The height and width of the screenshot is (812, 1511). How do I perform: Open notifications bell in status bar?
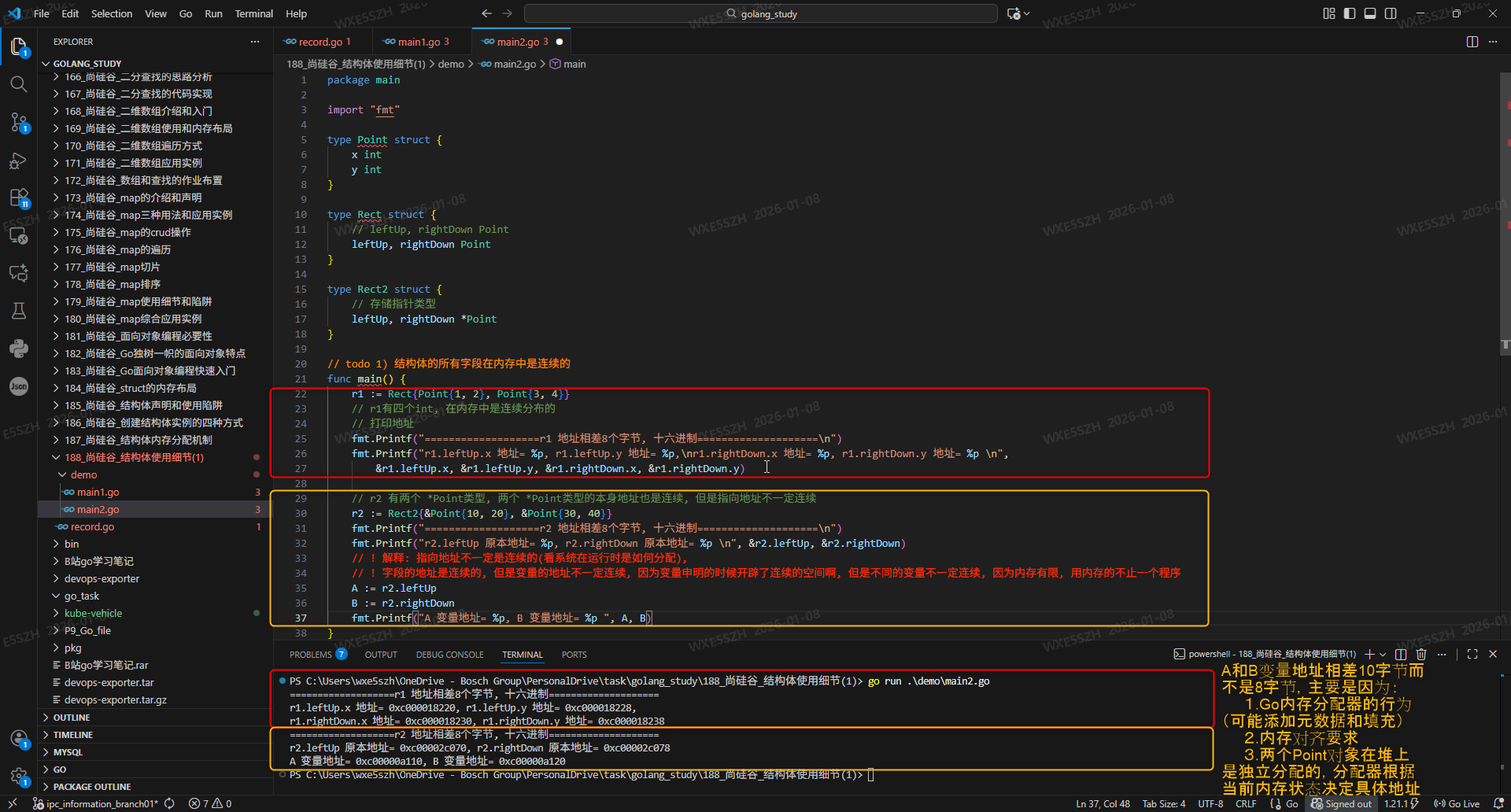coord(1498,803)
